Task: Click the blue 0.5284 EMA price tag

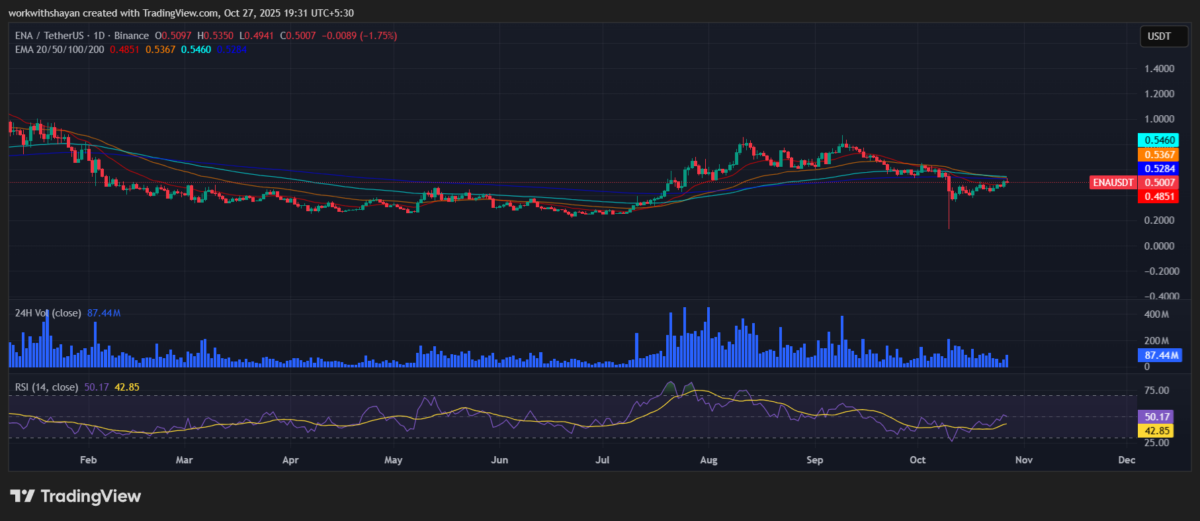Action: (x=1159, y=170)
